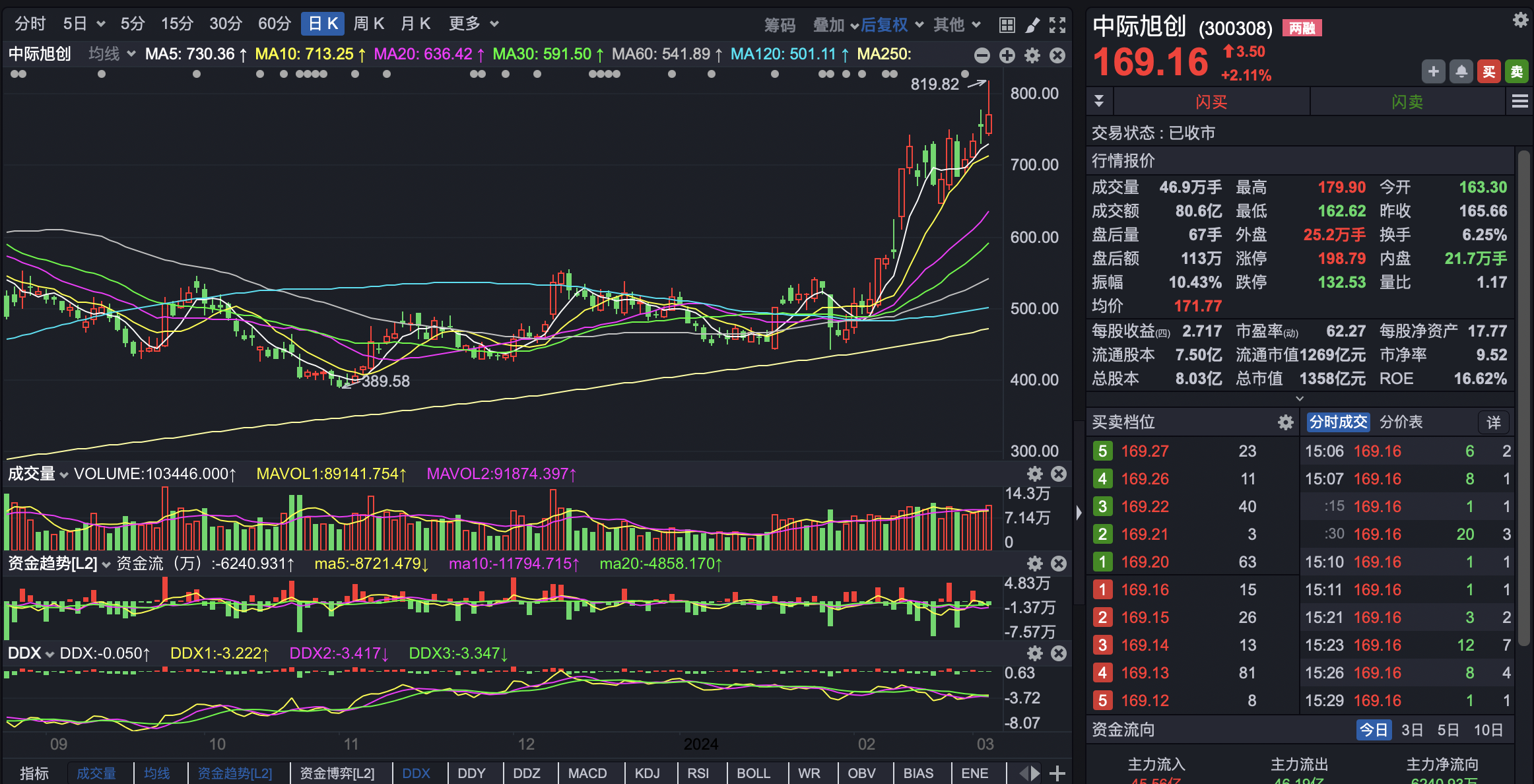Click the right panel vertical scrollbar
Viewport: 1534px width, 784px height.
[x=1523, y=396]
